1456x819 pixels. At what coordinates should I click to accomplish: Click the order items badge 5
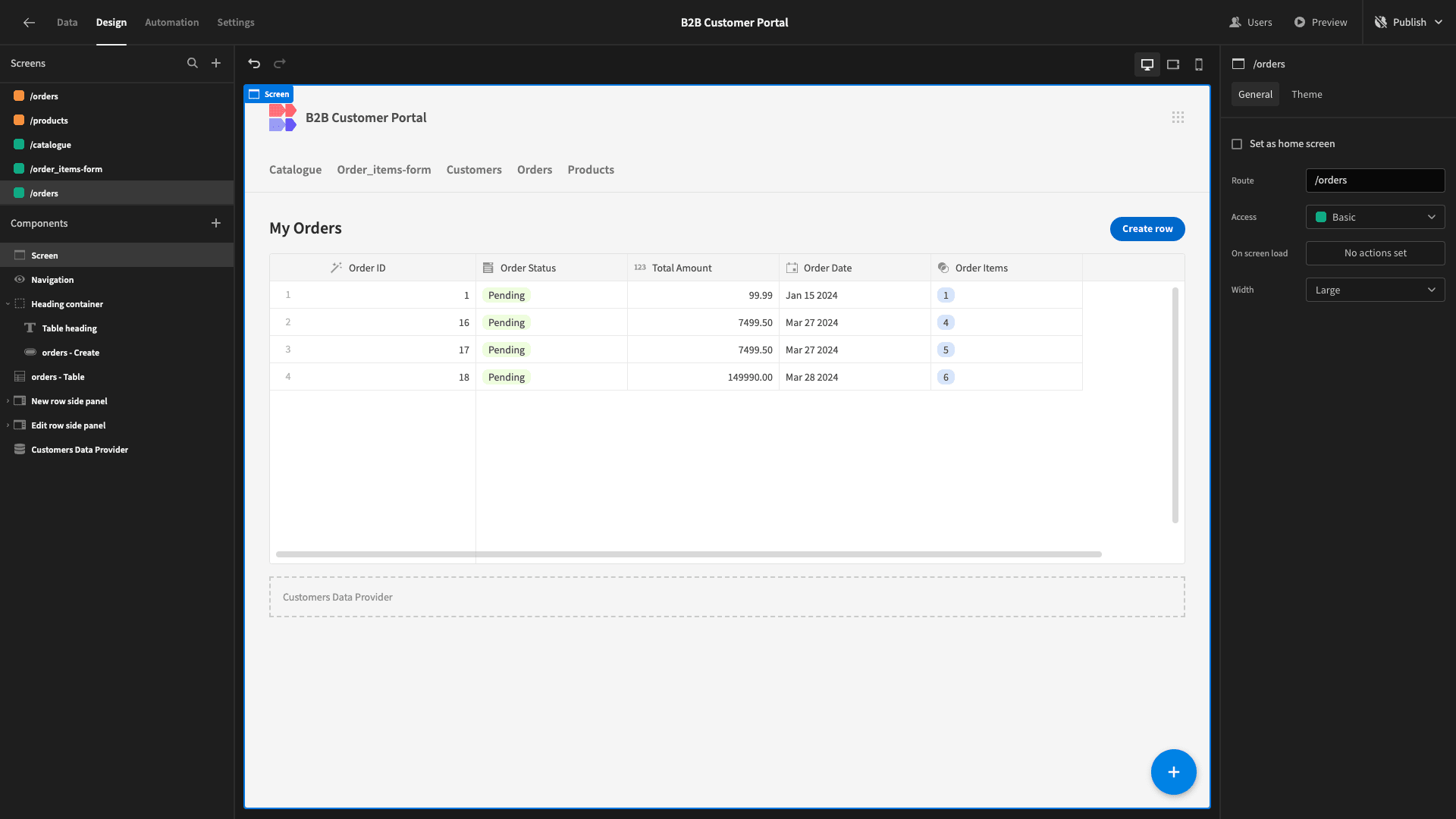(x=946, y=350)
